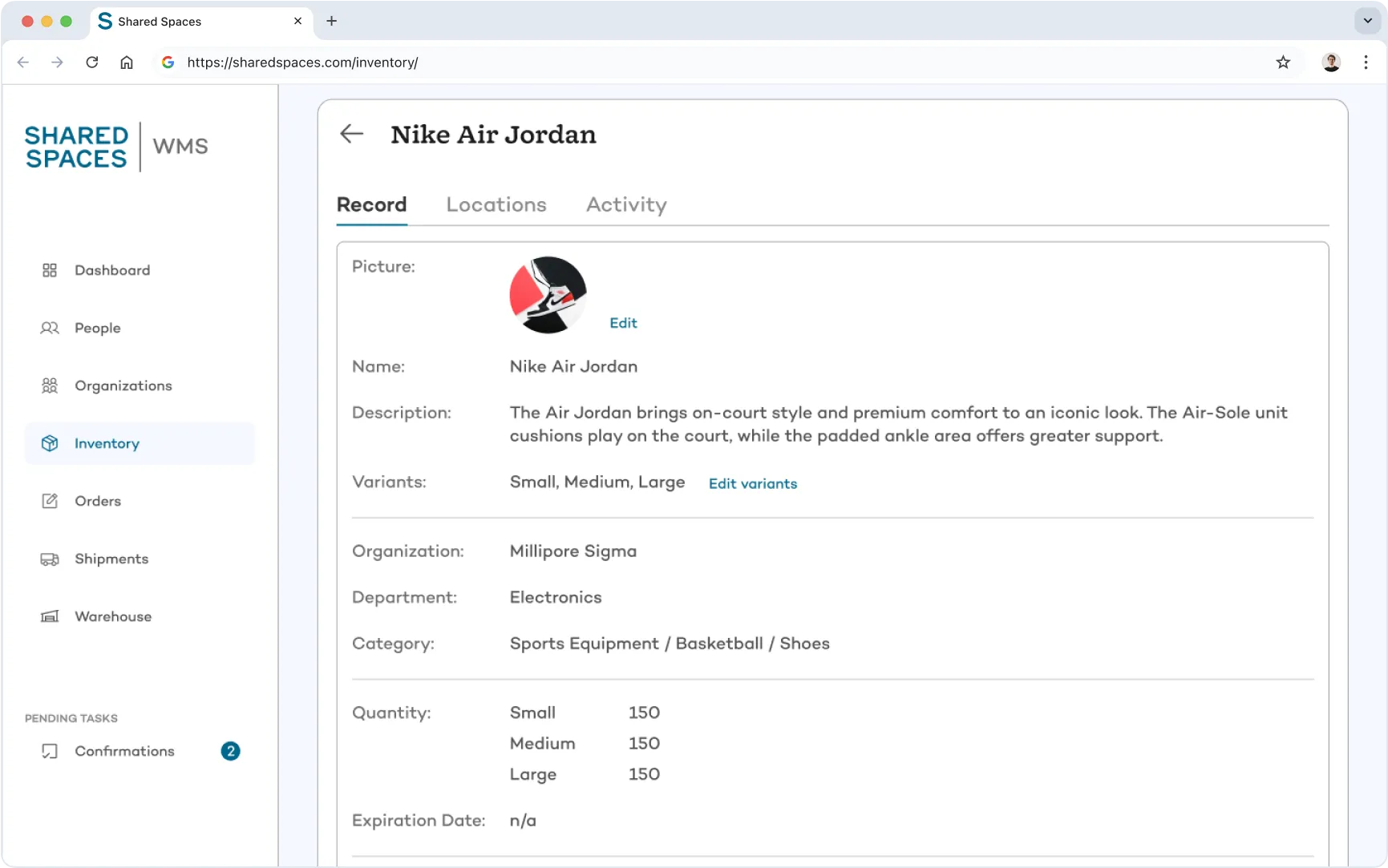Image resolution: width=1388 pixels, height=868 pixels.
Task: Click the Dashboard grid icon
Action: (50, 270)
